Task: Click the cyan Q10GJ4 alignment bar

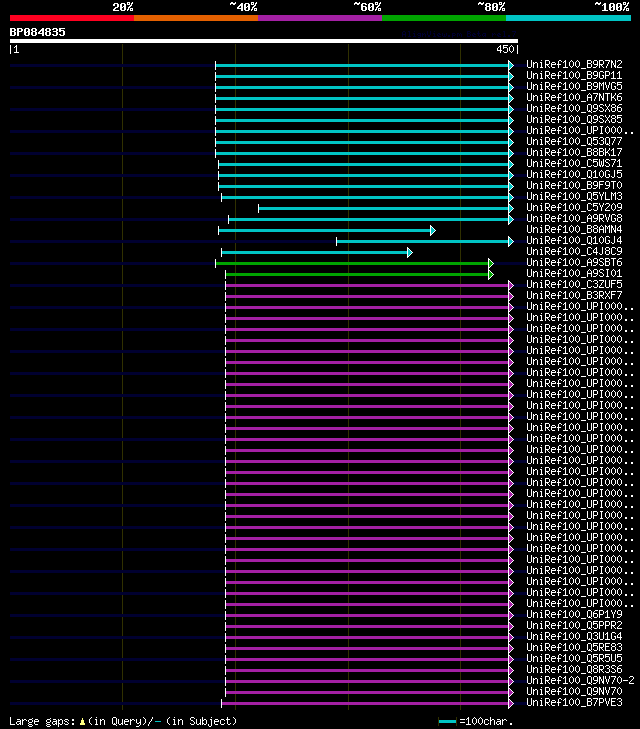Action: click(x=425, y=241)
